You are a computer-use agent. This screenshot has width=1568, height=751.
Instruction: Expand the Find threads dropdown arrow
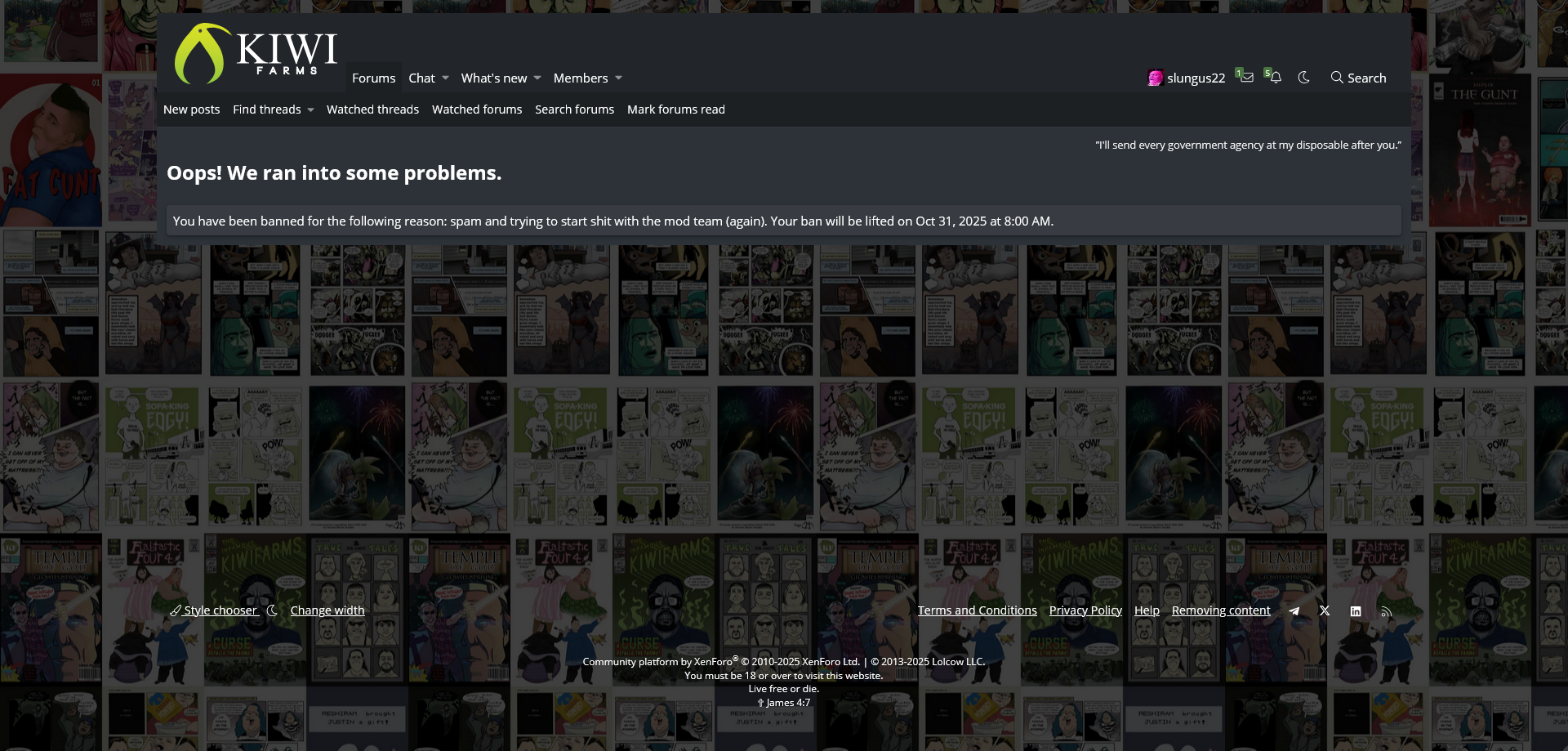pyautogui.click(x=310, y=110)
